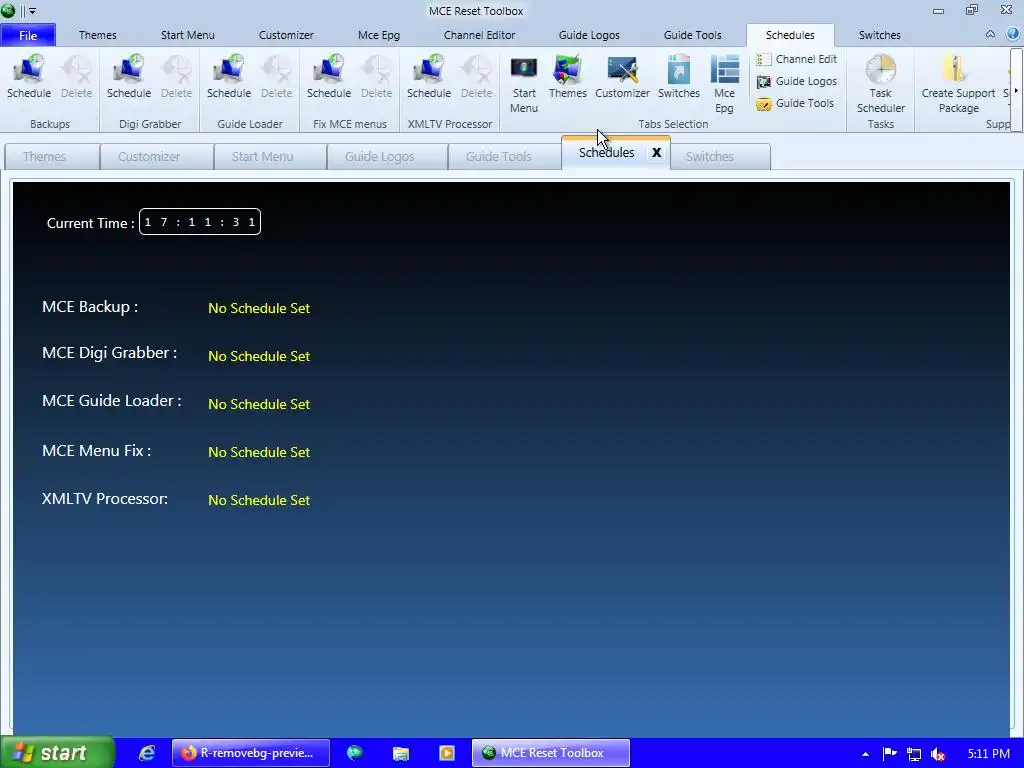
Task: Switch to the Start Menu ribbon tab
Action: point(187,35)
